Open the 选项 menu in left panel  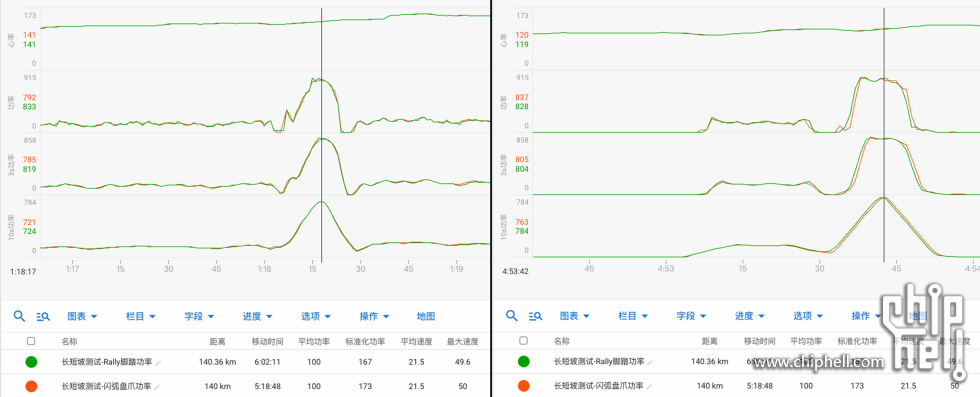(316, 316)
